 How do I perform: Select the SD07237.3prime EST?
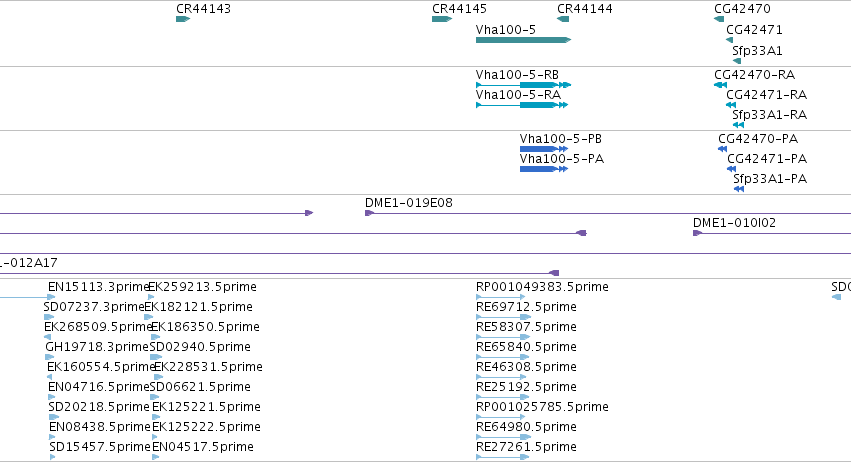[49, 317]
